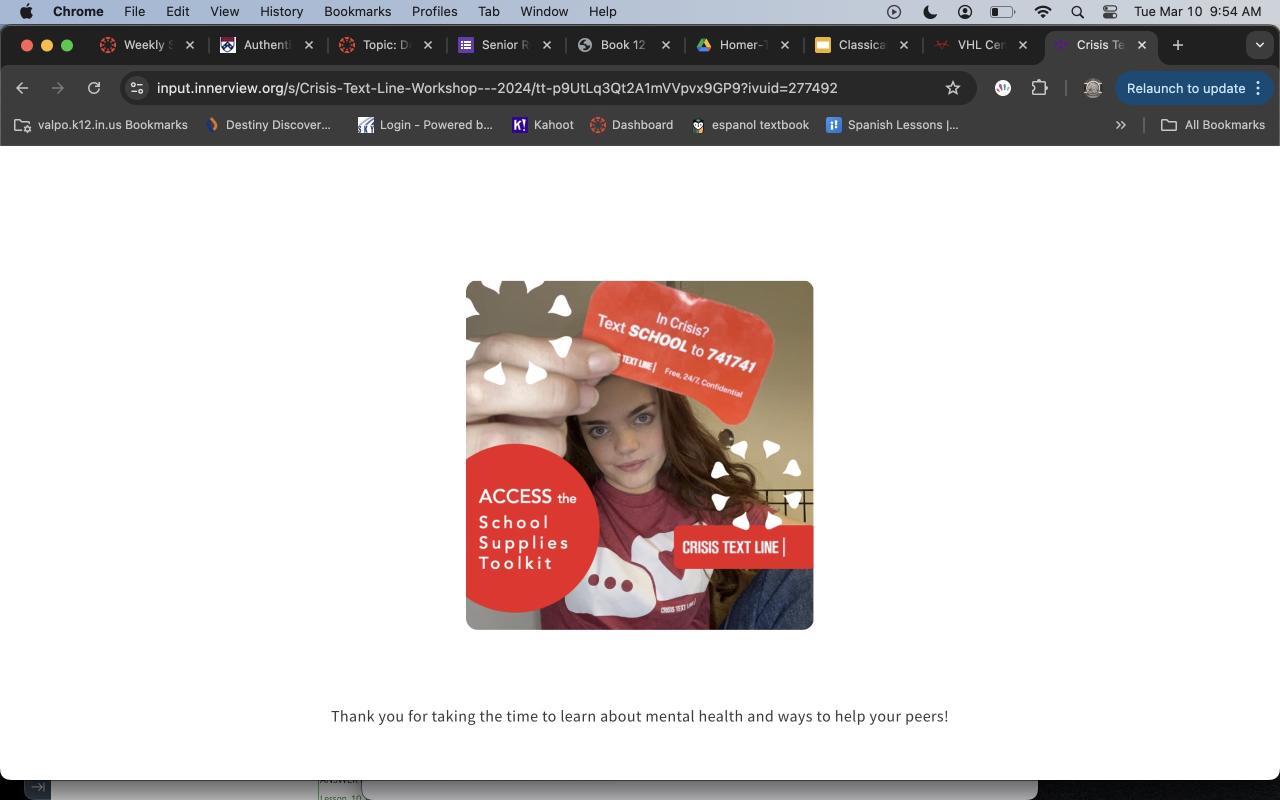Viewport: 1280px width, 800px height.
Task: Open the Extensions puzzle menu
Action: pyautogui.click(x=1039, y=88)
